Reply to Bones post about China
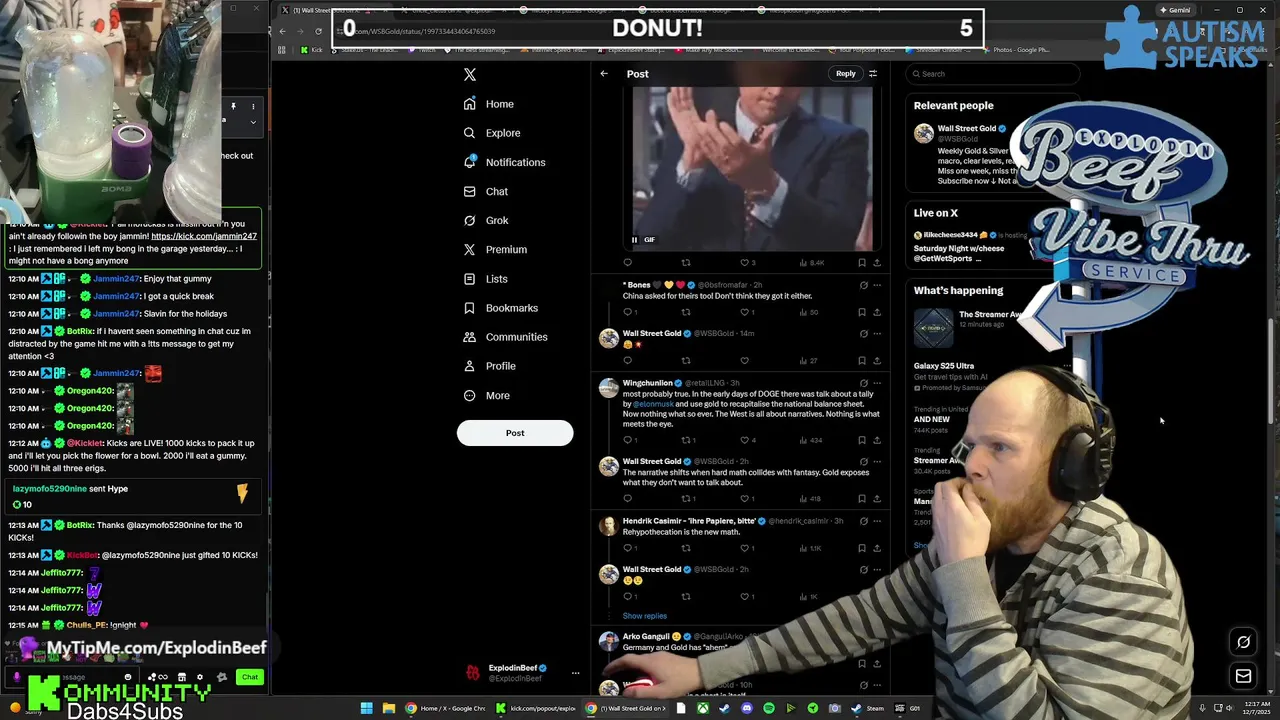The height and width of the screenshot is (720, 1280). tap(630, 312)
